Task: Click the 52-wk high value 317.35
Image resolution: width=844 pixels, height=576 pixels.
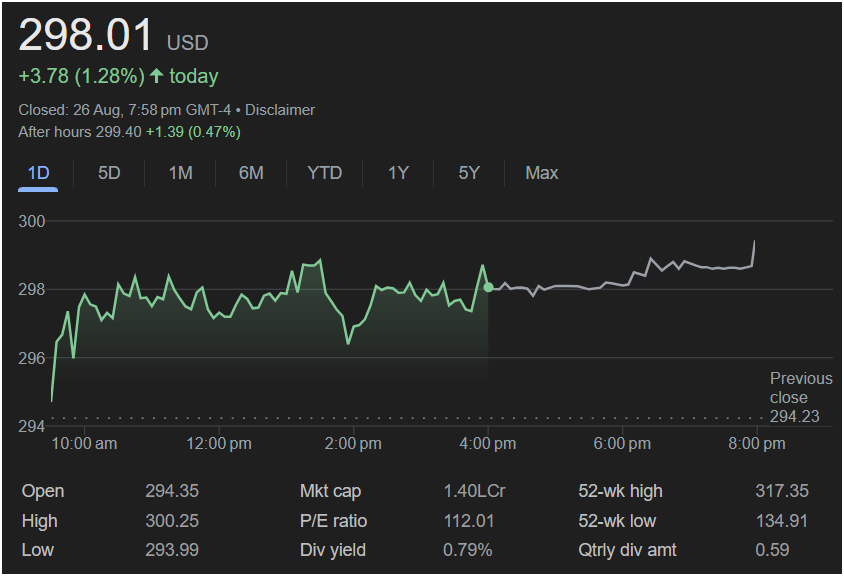Action: (781, 491)
